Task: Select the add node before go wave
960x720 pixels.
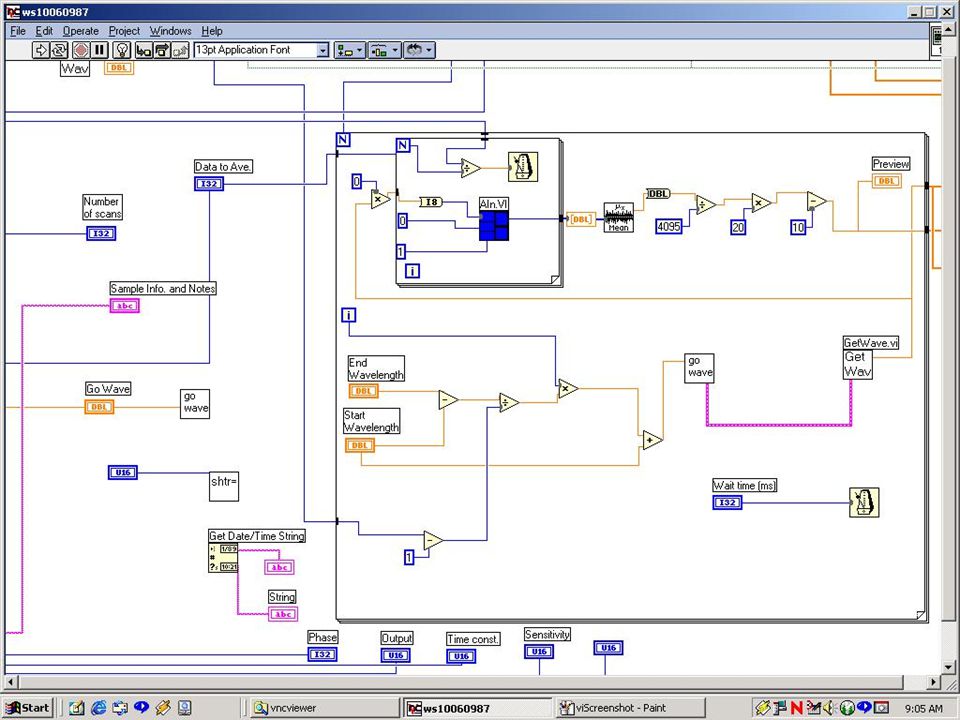Action: coord(651,440)
